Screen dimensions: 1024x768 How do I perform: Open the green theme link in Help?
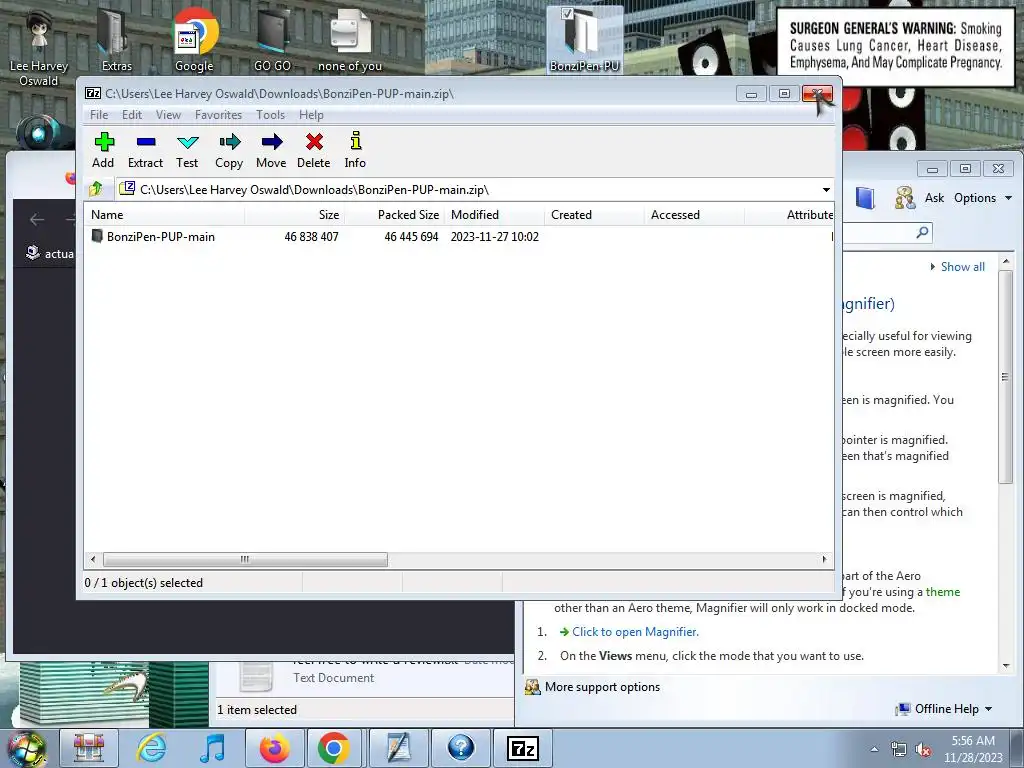point(942,592)
